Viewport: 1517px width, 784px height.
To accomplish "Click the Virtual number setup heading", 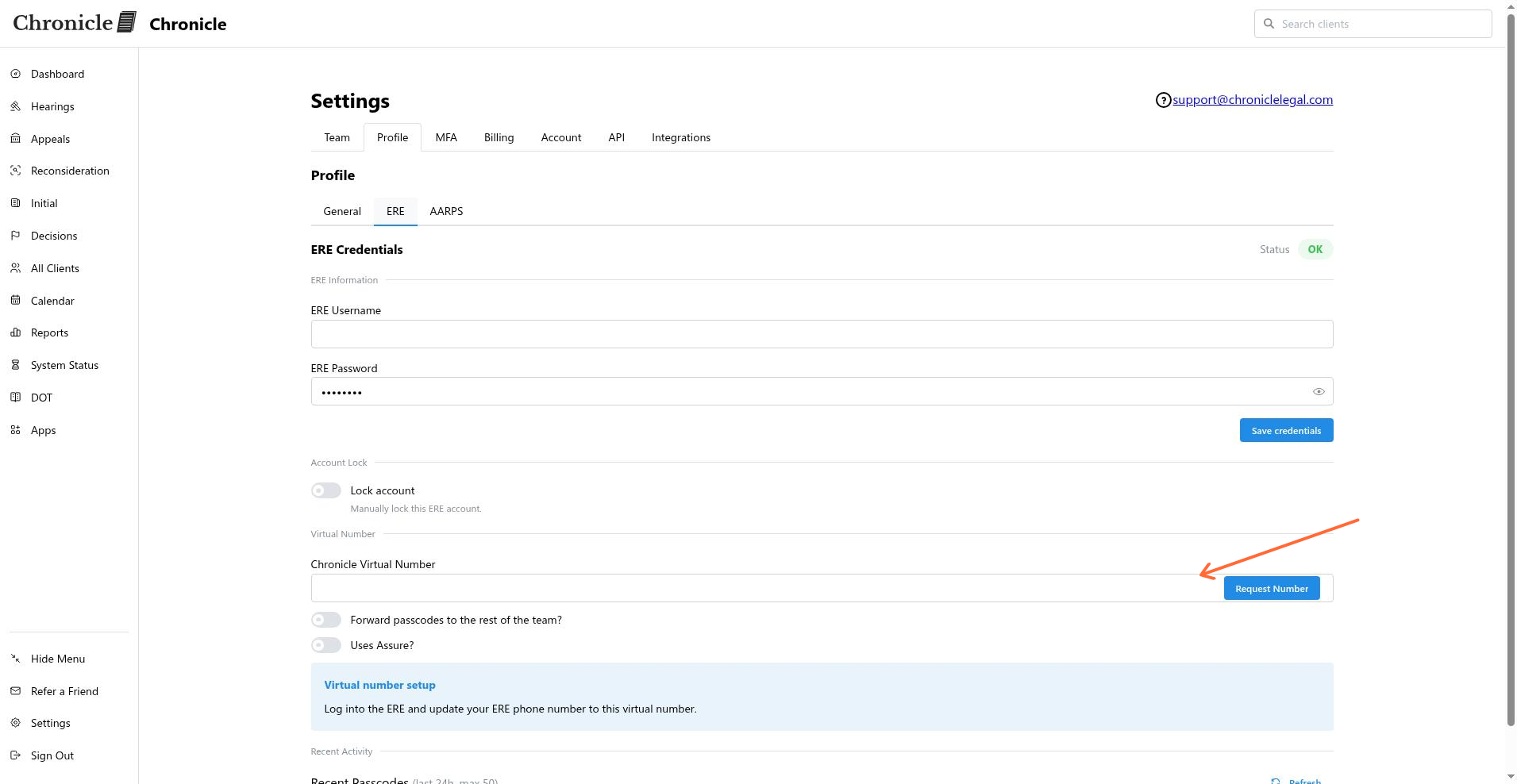I will pos(379,685).
